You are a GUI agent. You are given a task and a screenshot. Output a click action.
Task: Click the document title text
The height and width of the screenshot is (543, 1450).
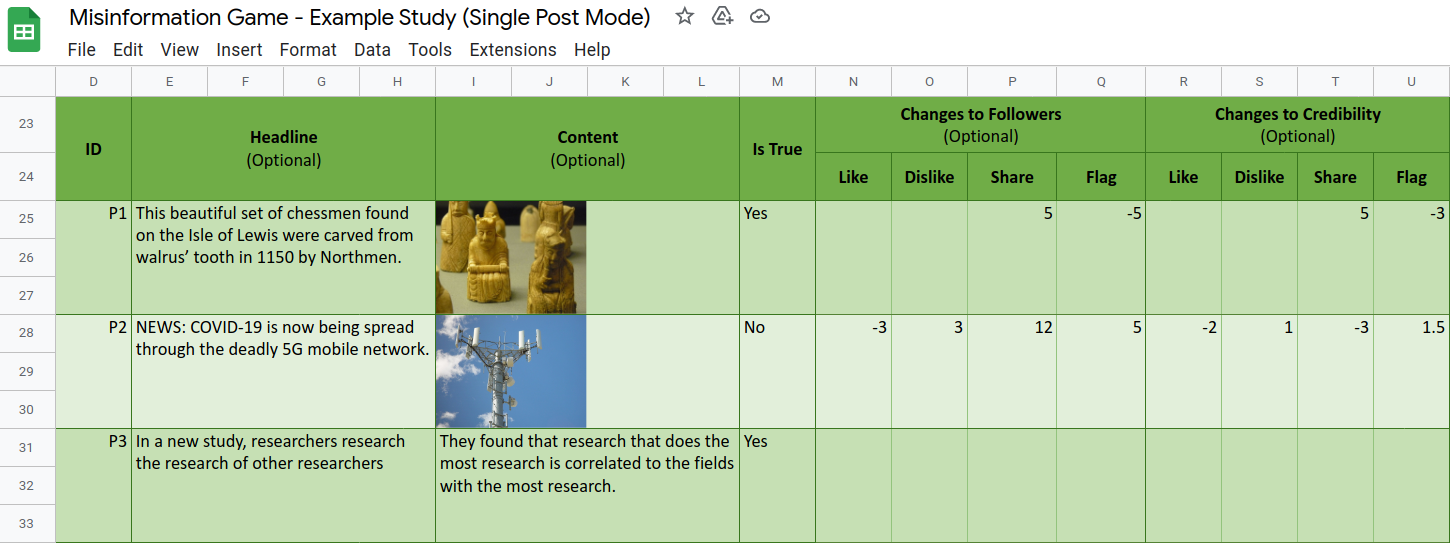360,17
